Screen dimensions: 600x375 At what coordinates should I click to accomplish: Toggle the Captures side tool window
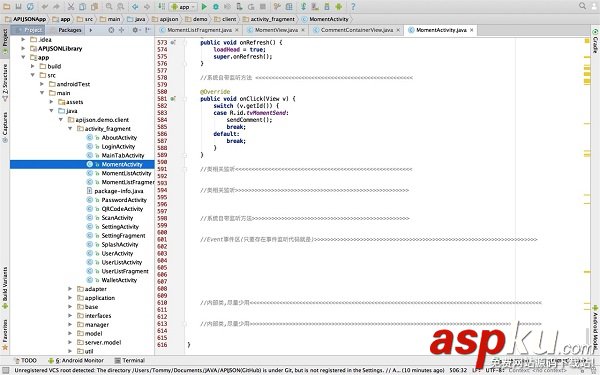(x=5, y=127)
